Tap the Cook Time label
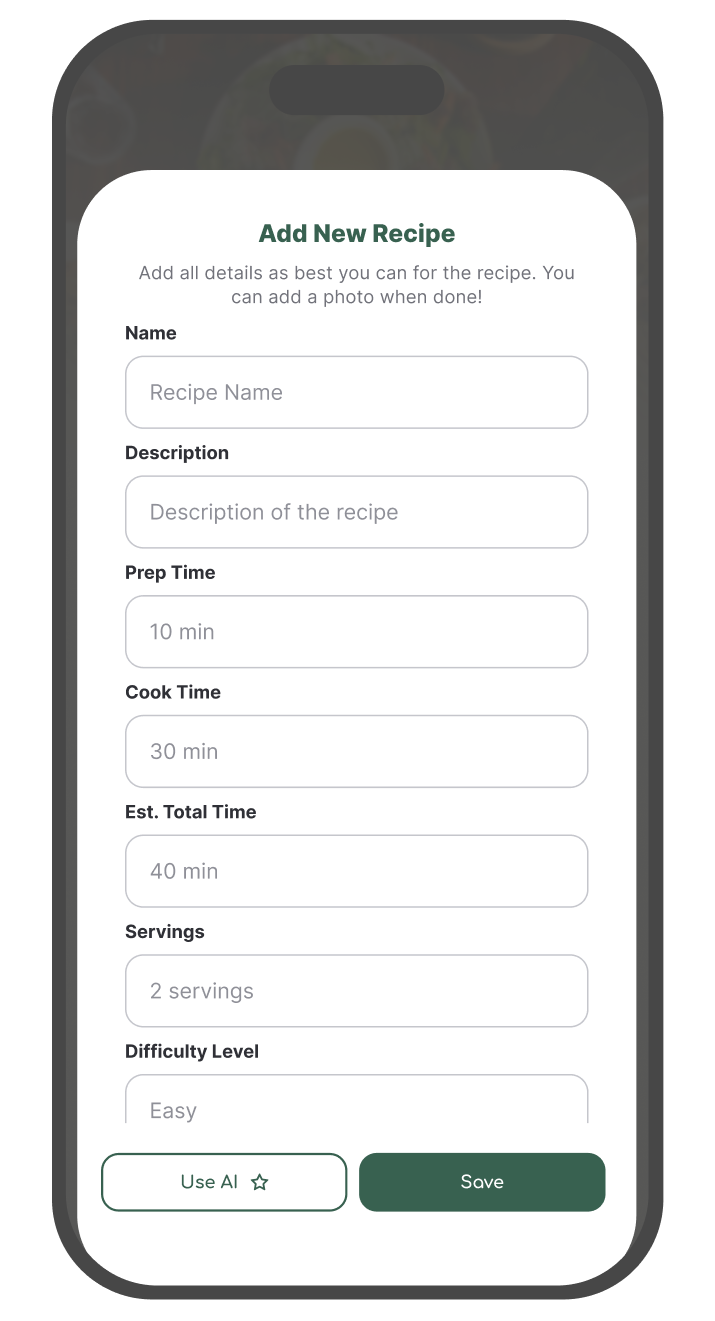715x1321 pixels. pos(173,692)
